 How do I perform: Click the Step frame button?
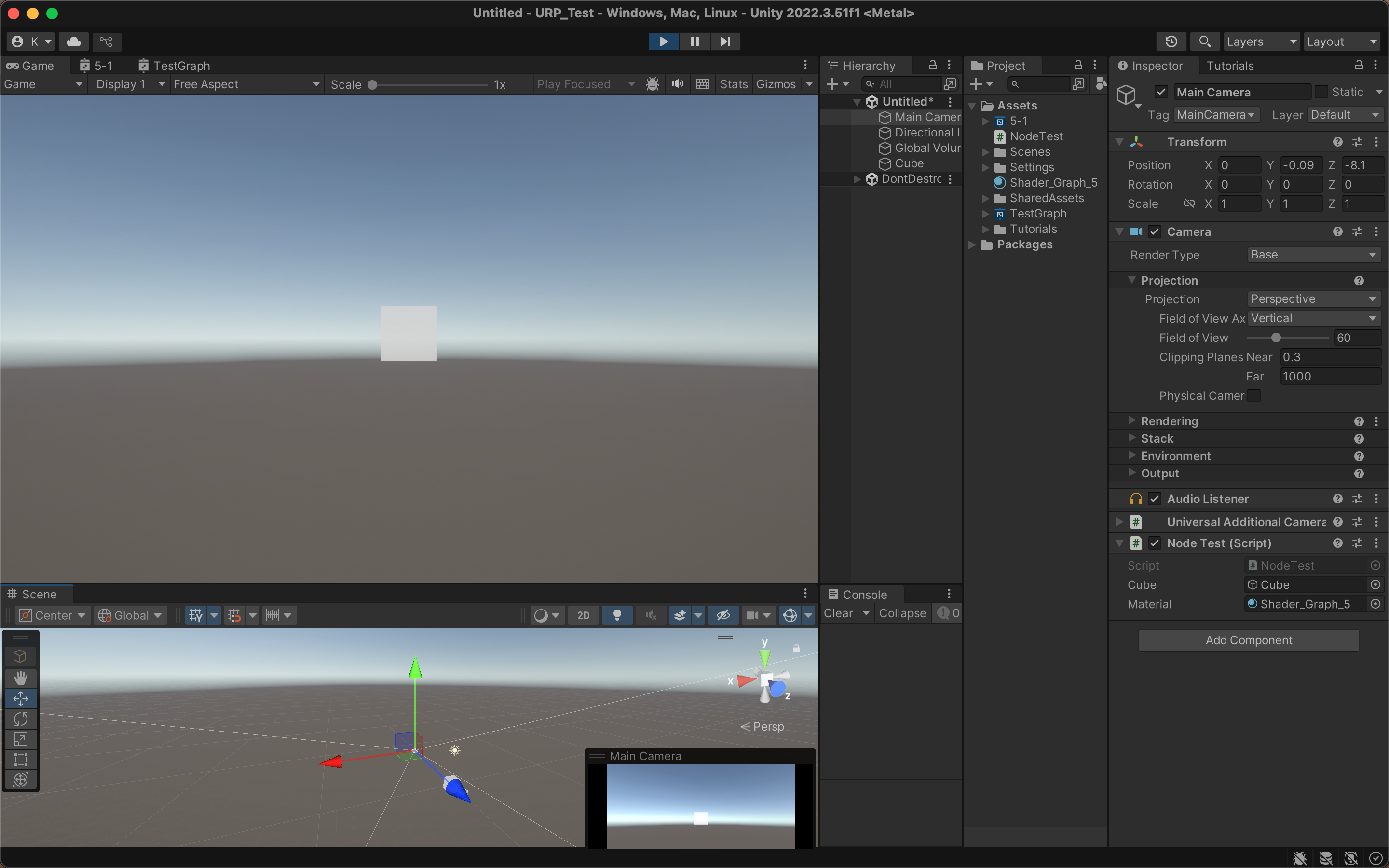pos(725,41)
